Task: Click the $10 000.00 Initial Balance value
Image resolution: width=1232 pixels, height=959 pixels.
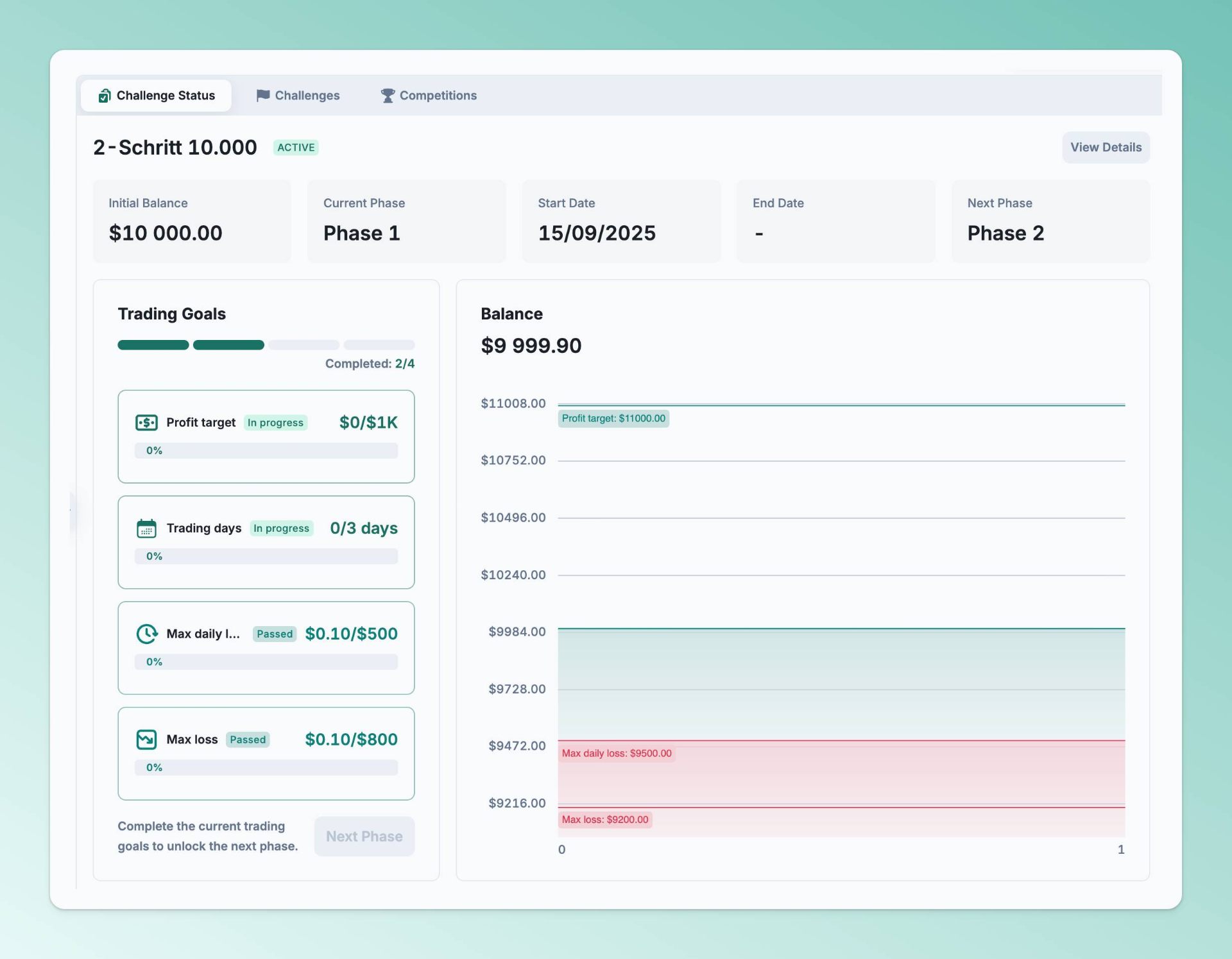Action: point(166,233)
